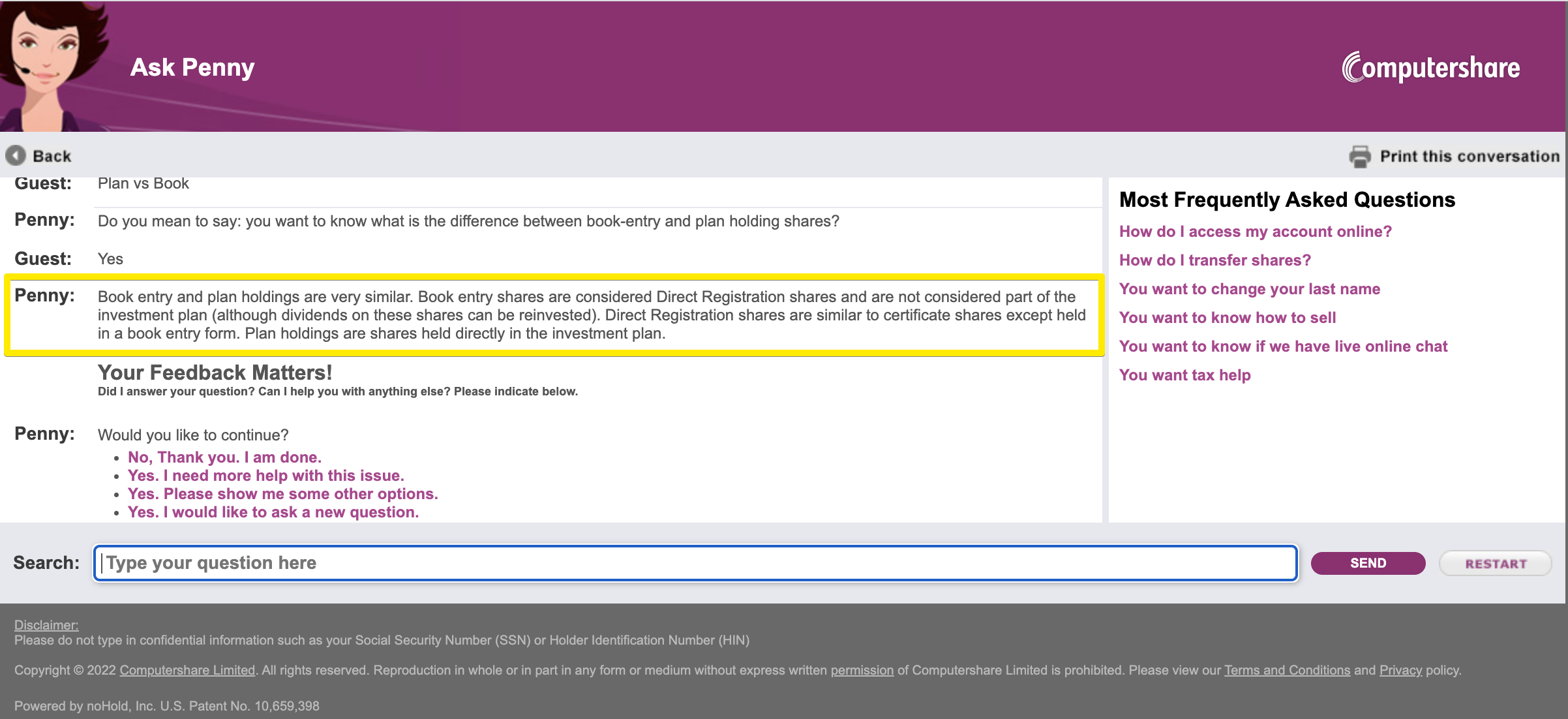Choose 'Yes. I would like to ask a new question.'

[x=273, y=512]
